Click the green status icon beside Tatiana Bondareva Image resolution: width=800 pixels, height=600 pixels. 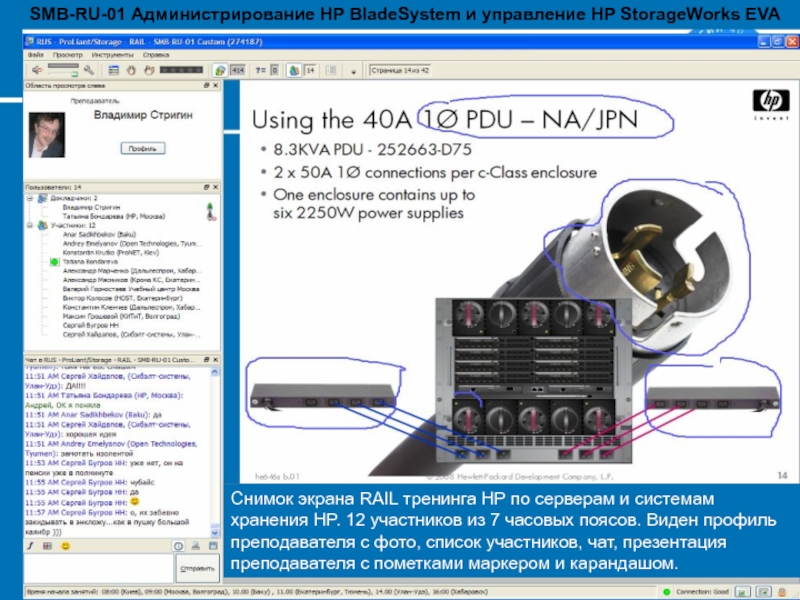click(55, 262)
